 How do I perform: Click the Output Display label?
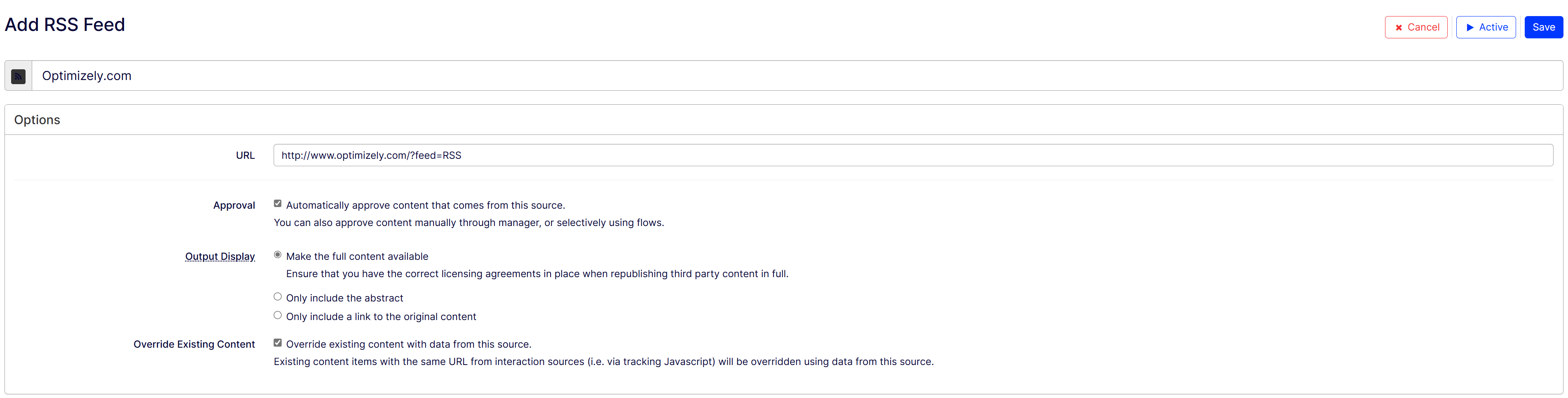click(x=220, y=257)
